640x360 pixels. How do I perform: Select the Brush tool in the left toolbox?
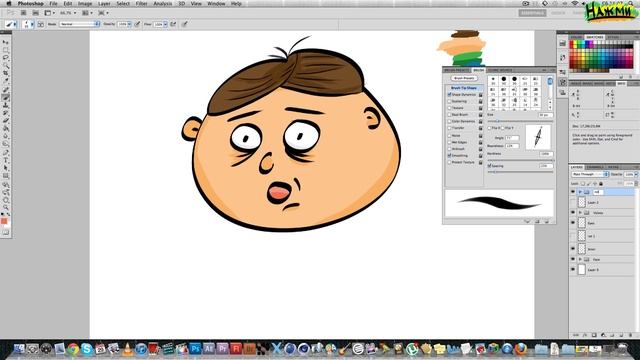pyautogui.click(x=6, y=97)
